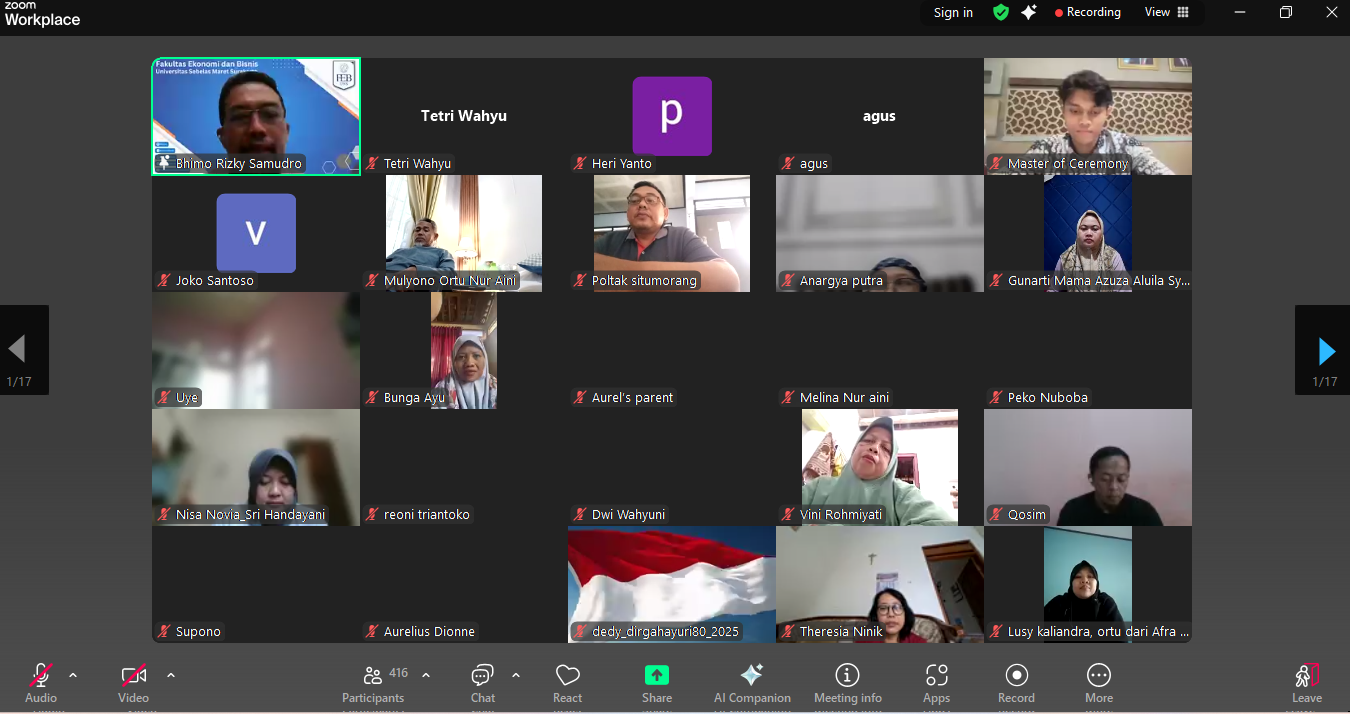The image size is (1350, 714).
Task: Select the dedy_dirgahayuri80_2025 flag tile
Action: coord(672,584)
